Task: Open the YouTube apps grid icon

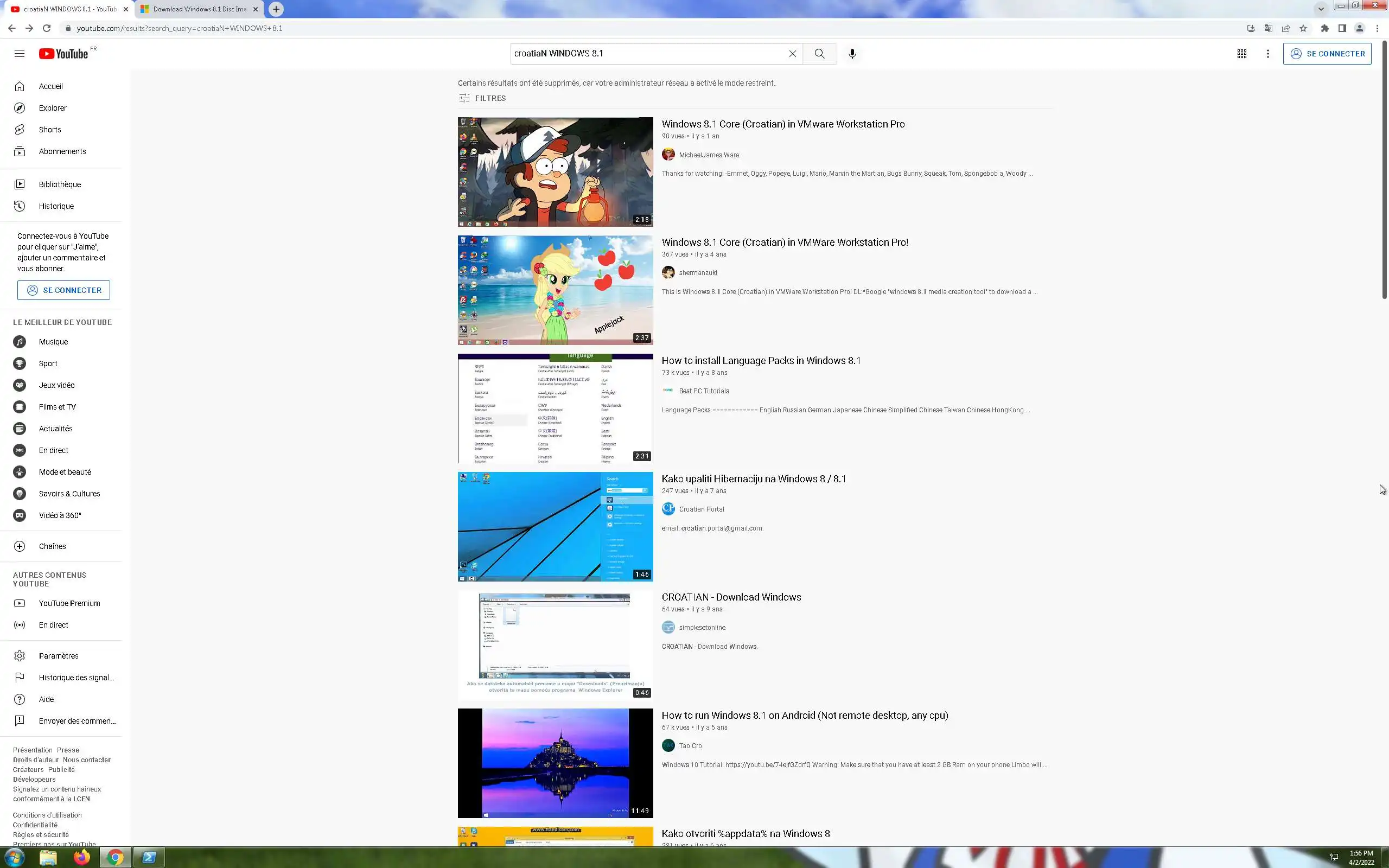Action: pos(1241,53)
